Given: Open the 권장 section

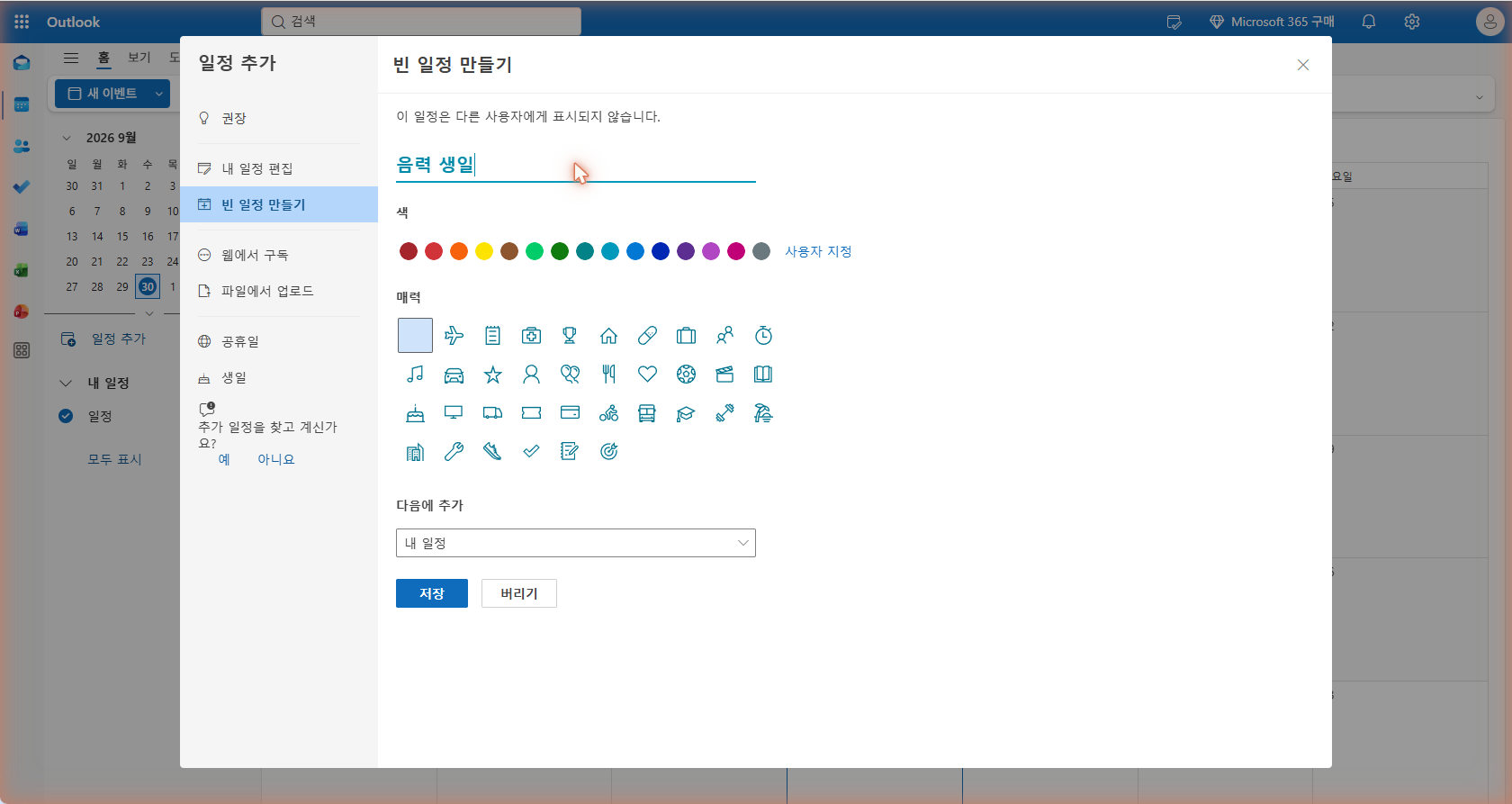Looking at the screenshot, I should tap(279, 118).
